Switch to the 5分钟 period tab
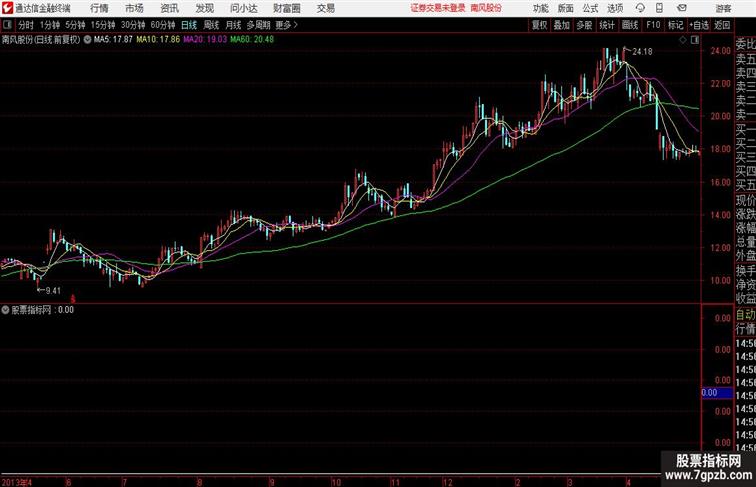The height and width of the screenshot is (487, 756). point(75,25)
